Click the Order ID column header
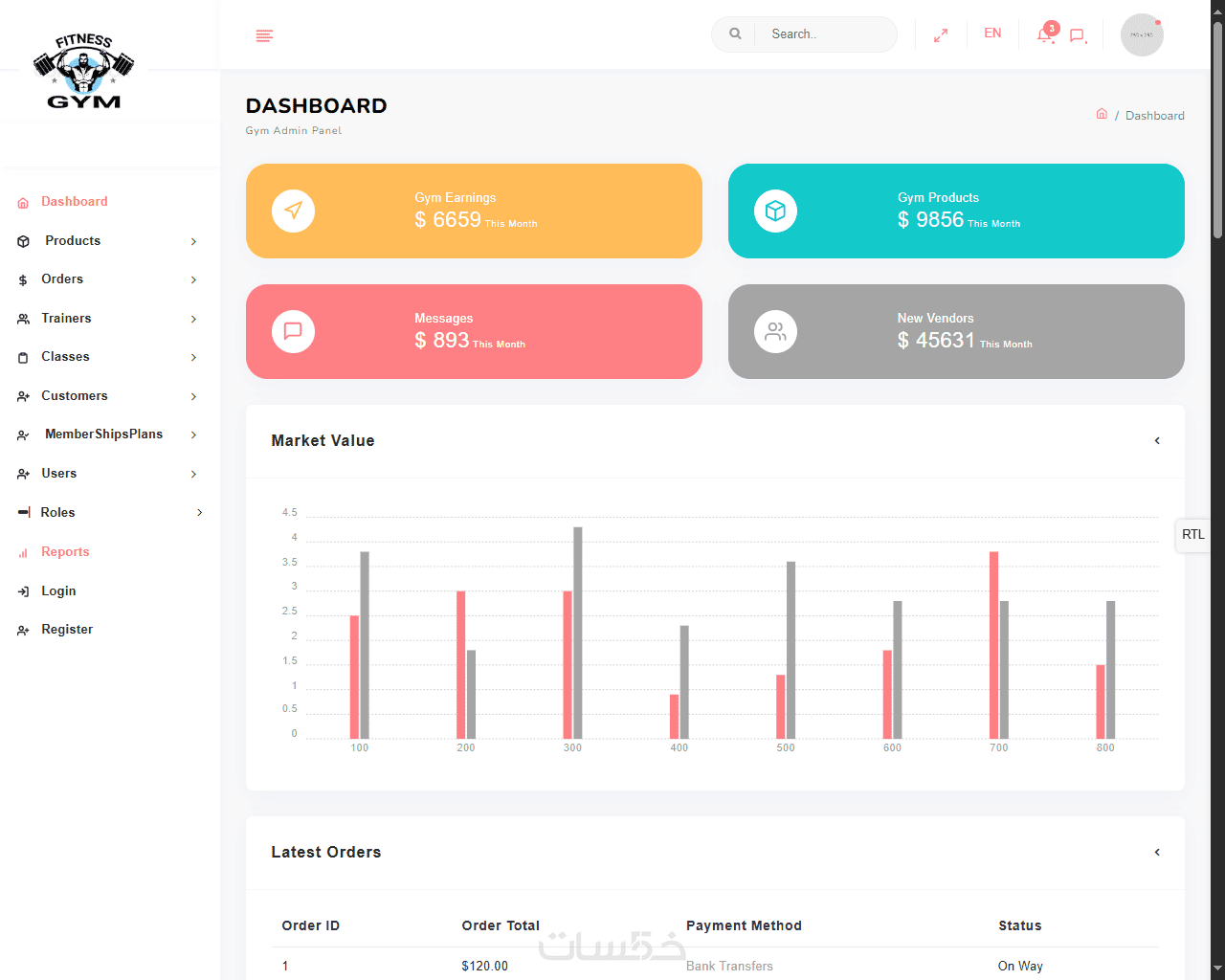Screen dimensions: 1225x980 coord(310,925)
